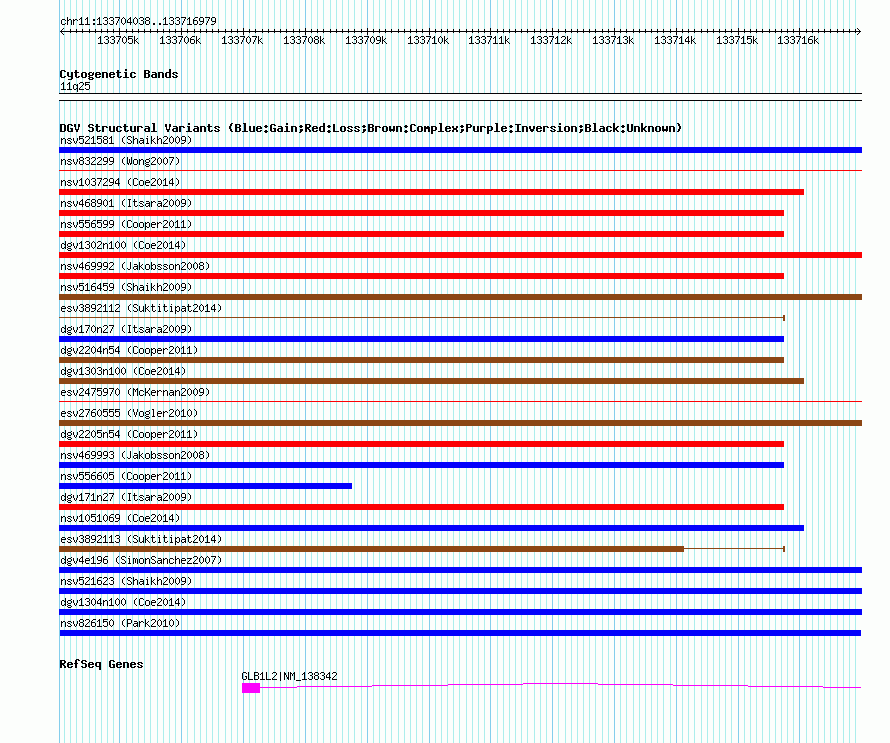890x743 pixels.
Task: Click the blue dgv170n27 gain bar
Action: [422, 339]
